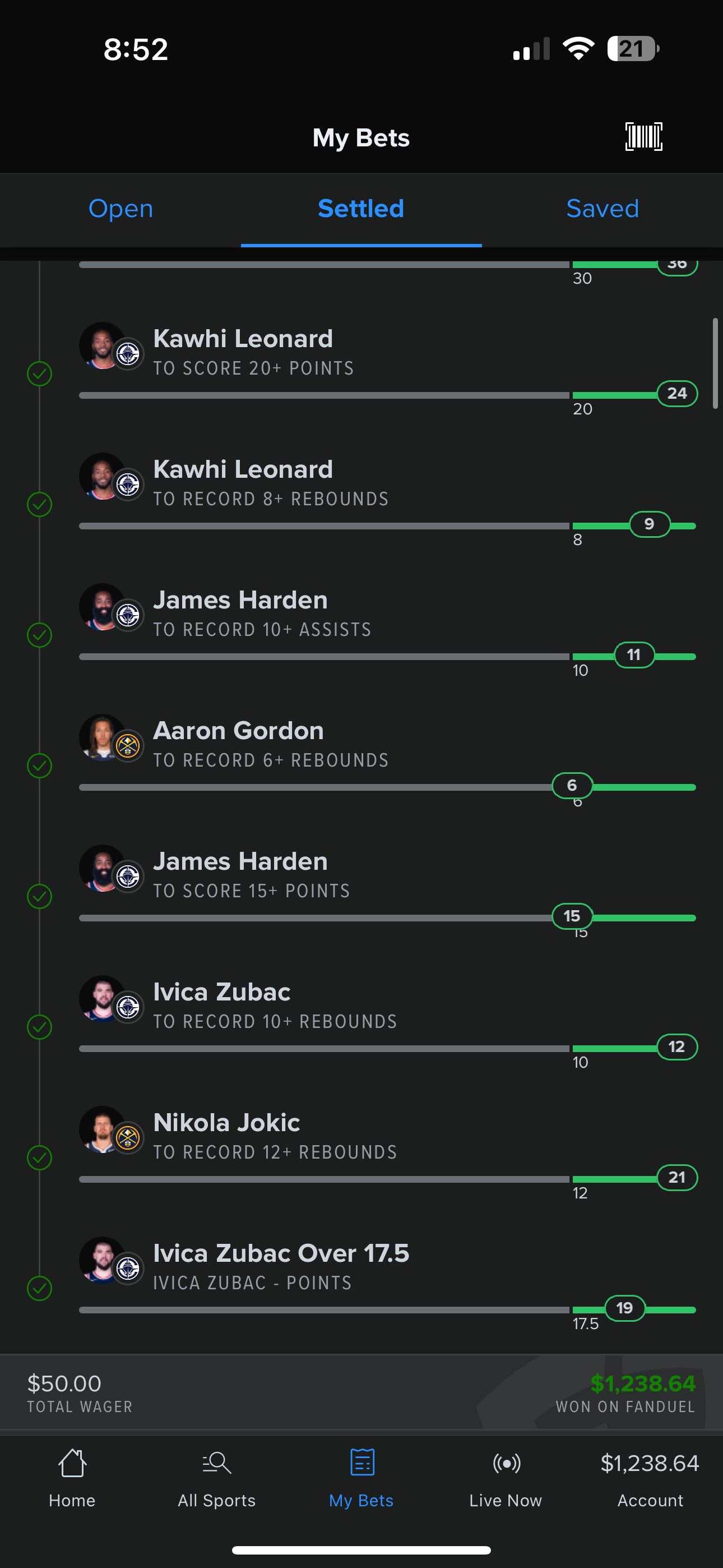This screenshot has width=723, height=1568.
Task: Tap green check beside Kawhi 20+ points
Action: click(40, 373)
